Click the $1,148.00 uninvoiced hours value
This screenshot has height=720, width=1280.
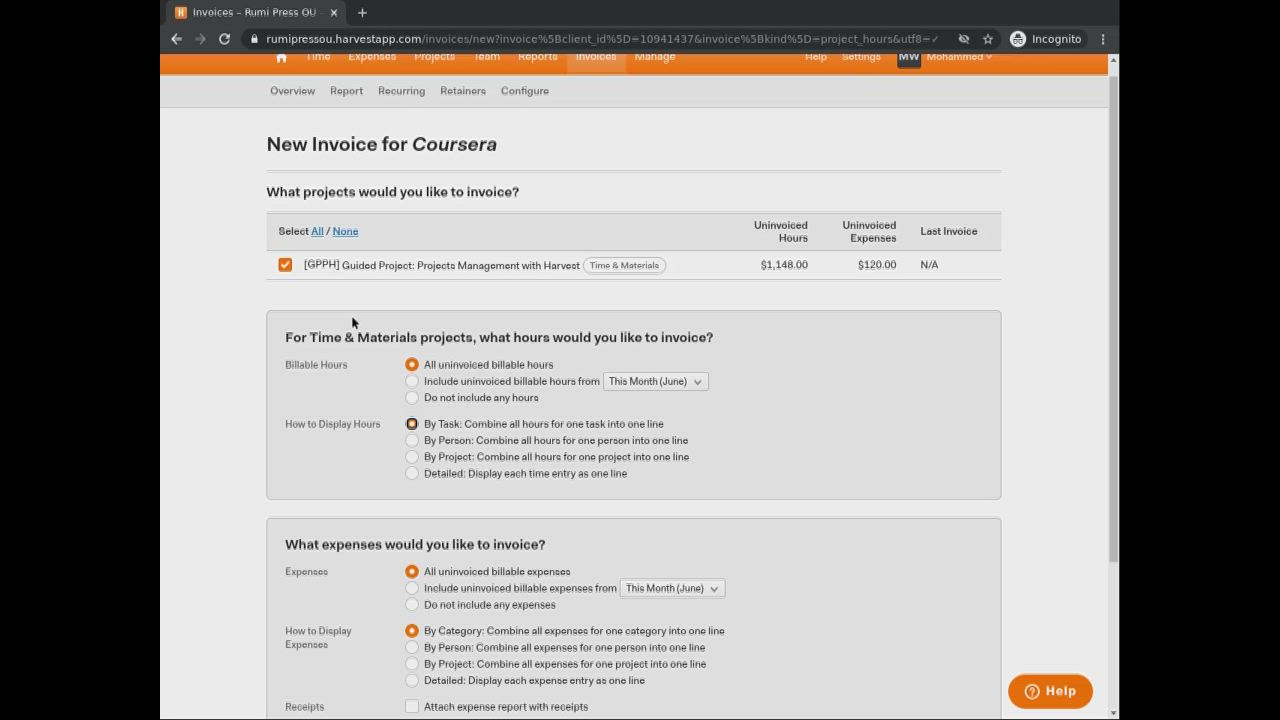784,265
